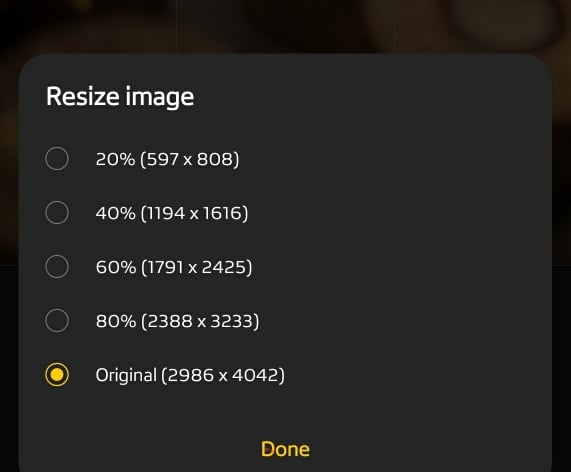
Task: Click the 80% percentage text
Action: [x=116, y=321]
